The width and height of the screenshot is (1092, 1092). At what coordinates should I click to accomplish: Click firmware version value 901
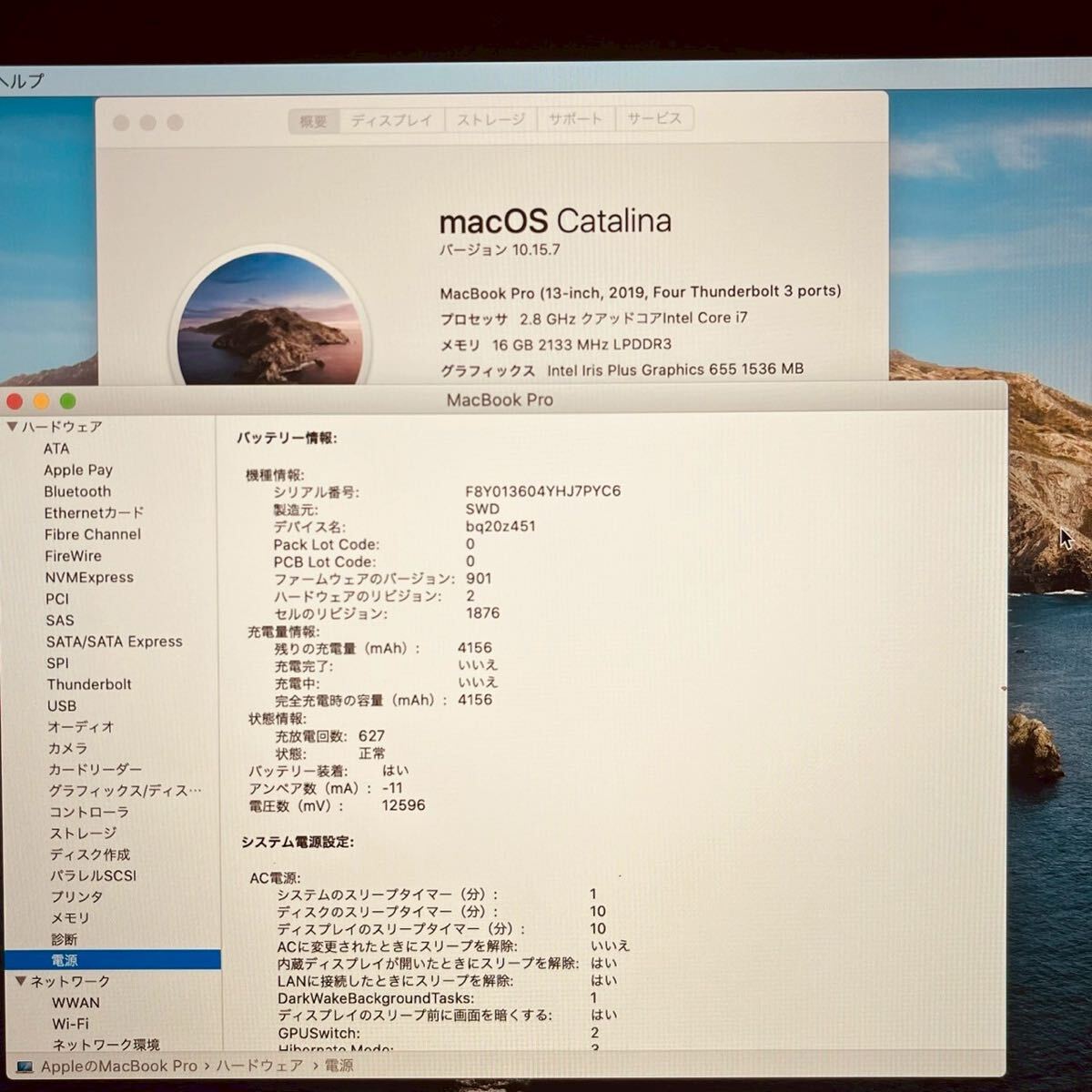click(479, 579)
